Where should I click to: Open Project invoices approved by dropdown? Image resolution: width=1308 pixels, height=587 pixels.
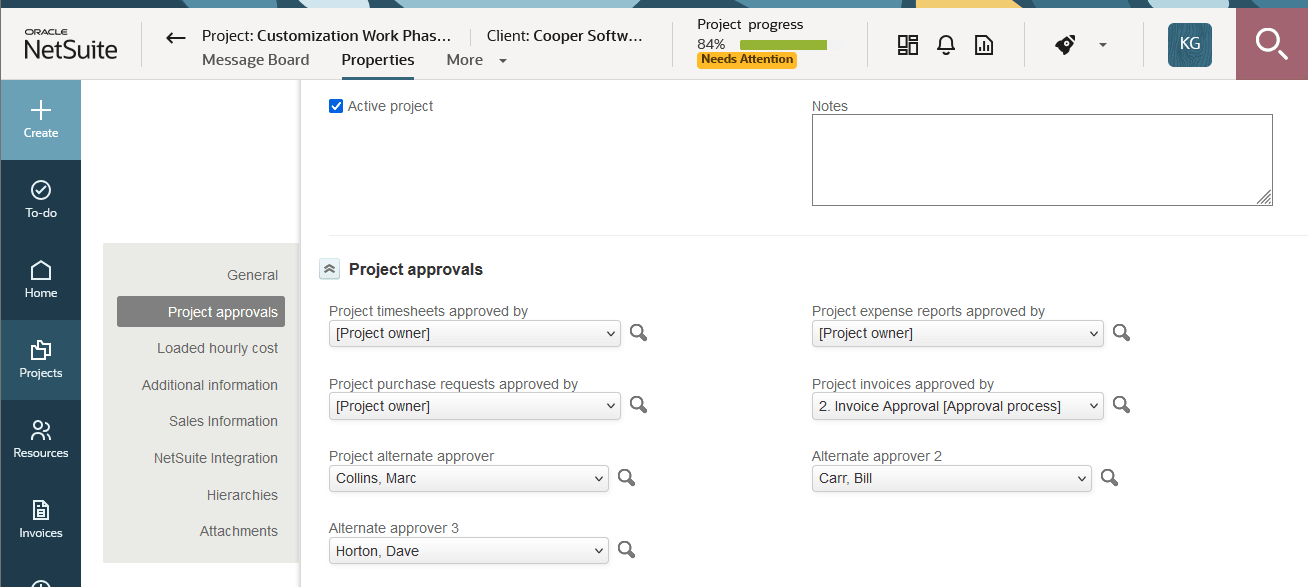957,406
